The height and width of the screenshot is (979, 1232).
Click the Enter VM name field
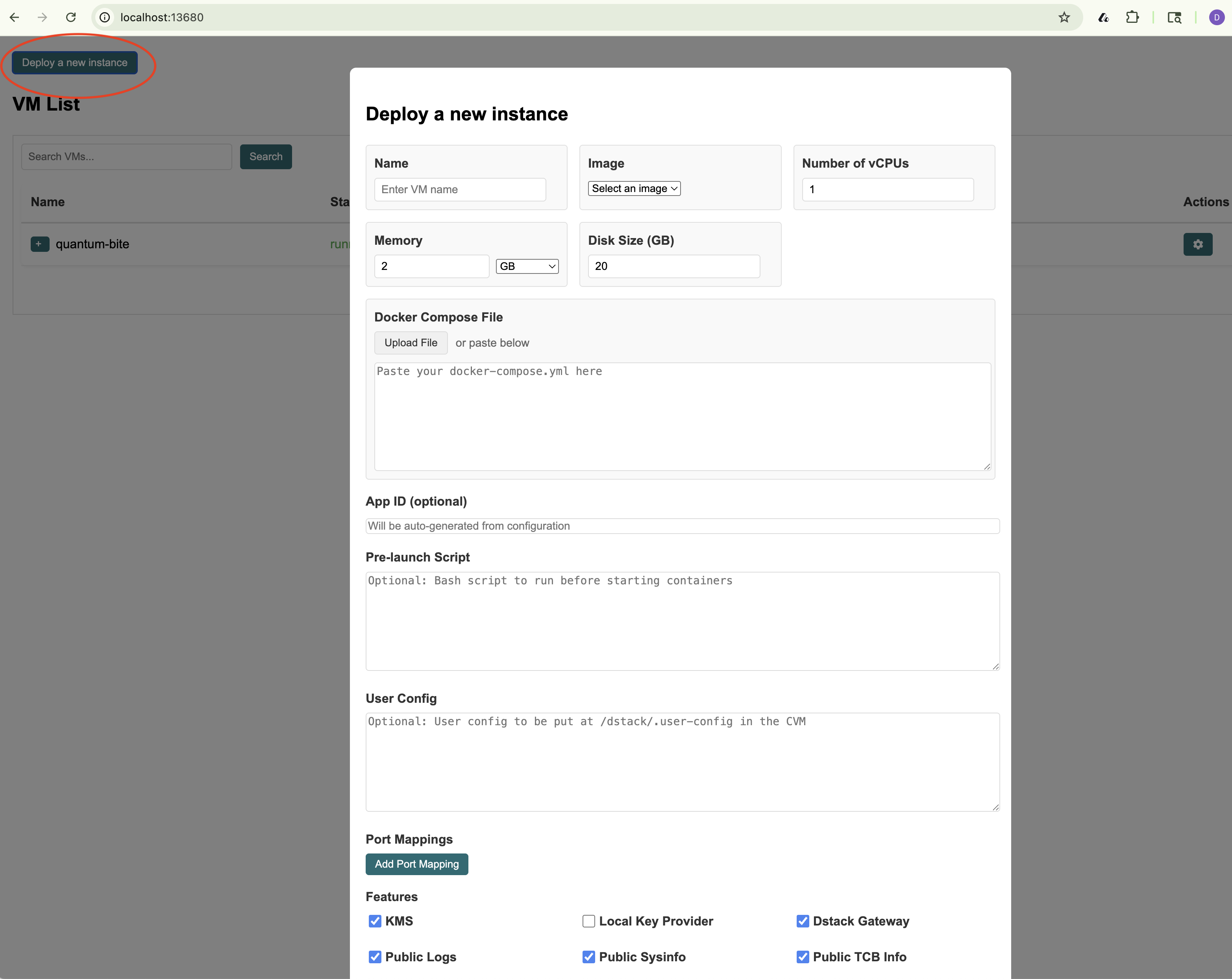[x=459, y=189]
